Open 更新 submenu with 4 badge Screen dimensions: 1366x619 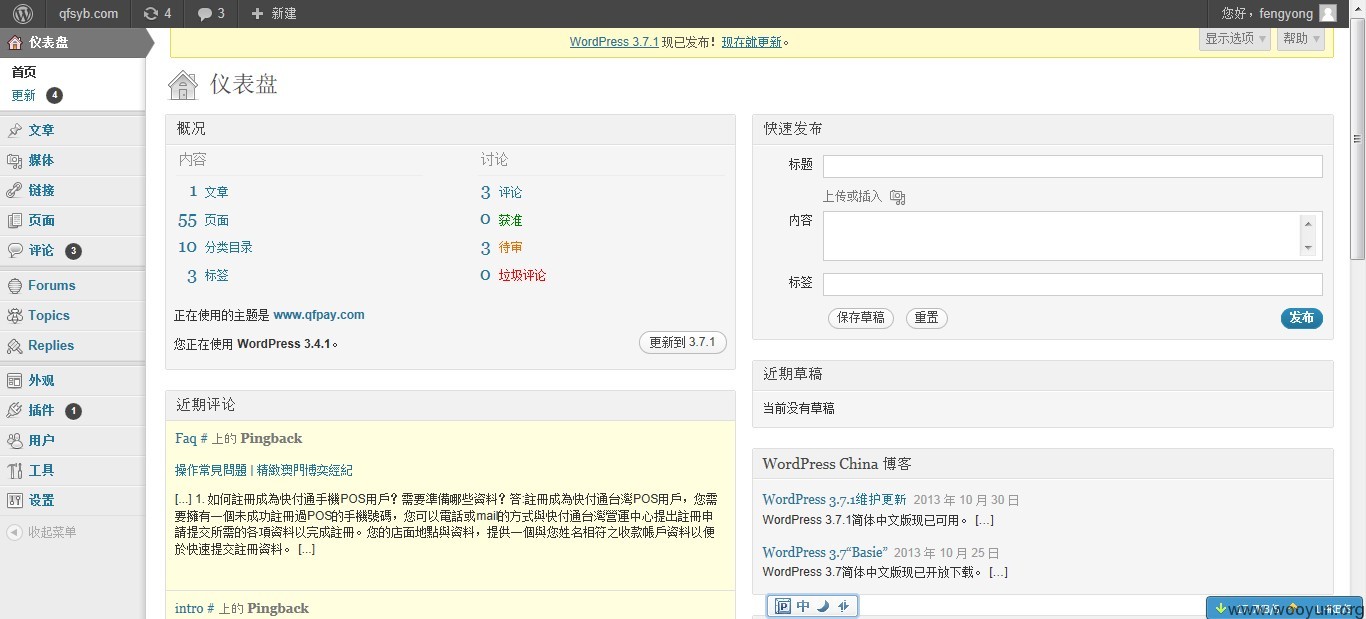[x=37, y=95]
